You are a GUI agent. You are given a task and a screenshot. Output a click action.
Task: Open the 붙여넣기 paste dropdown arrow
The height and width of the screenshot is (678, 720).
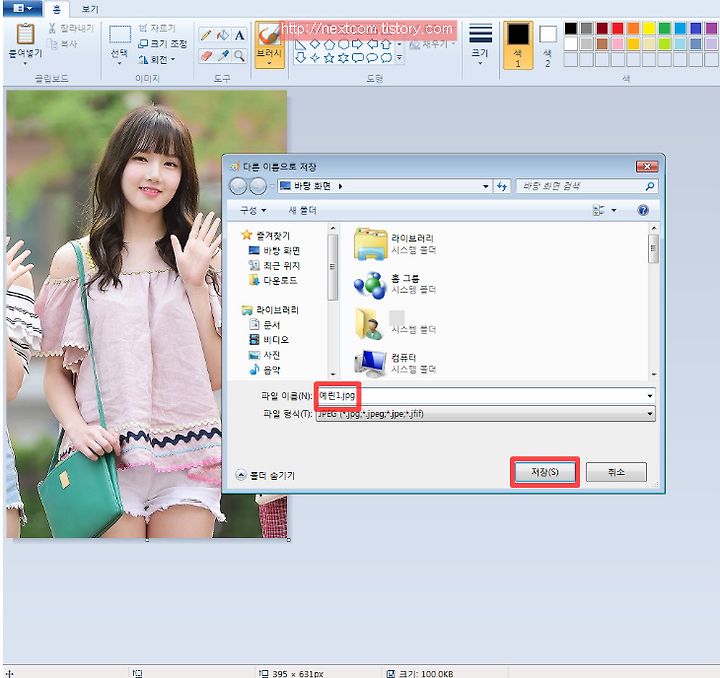coord(25,63)
